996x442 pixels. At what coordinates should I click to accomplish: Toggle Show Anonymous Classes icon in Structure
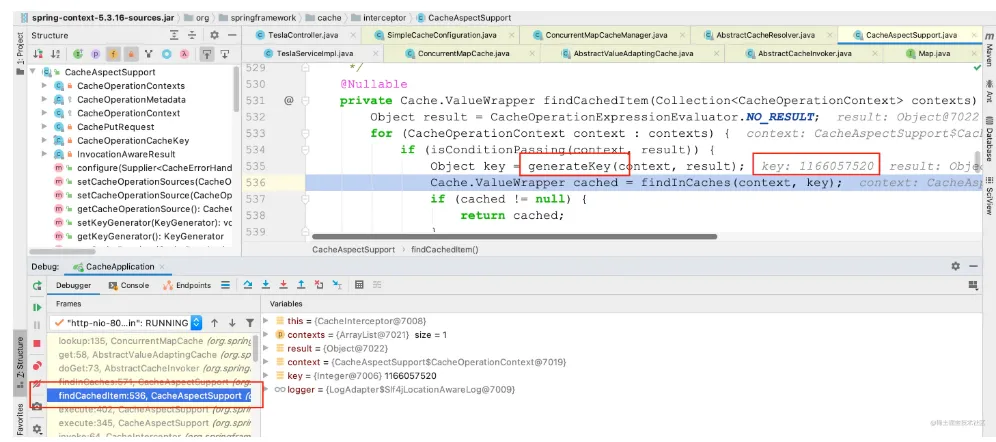pyautogui.click(x=149, y=55)
